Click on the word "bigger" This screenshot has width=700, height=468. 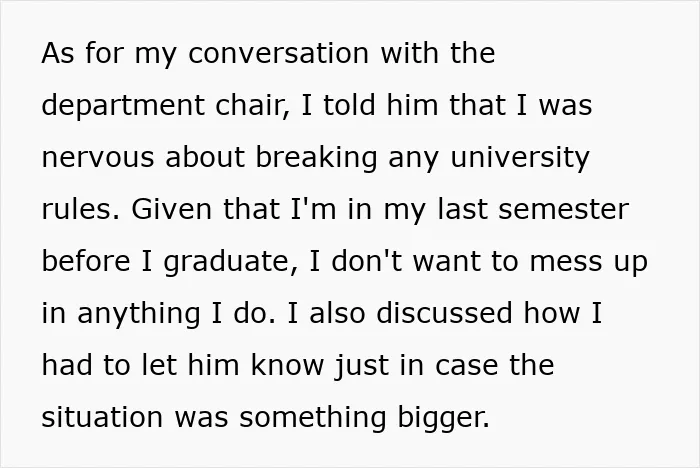[441, 418]
